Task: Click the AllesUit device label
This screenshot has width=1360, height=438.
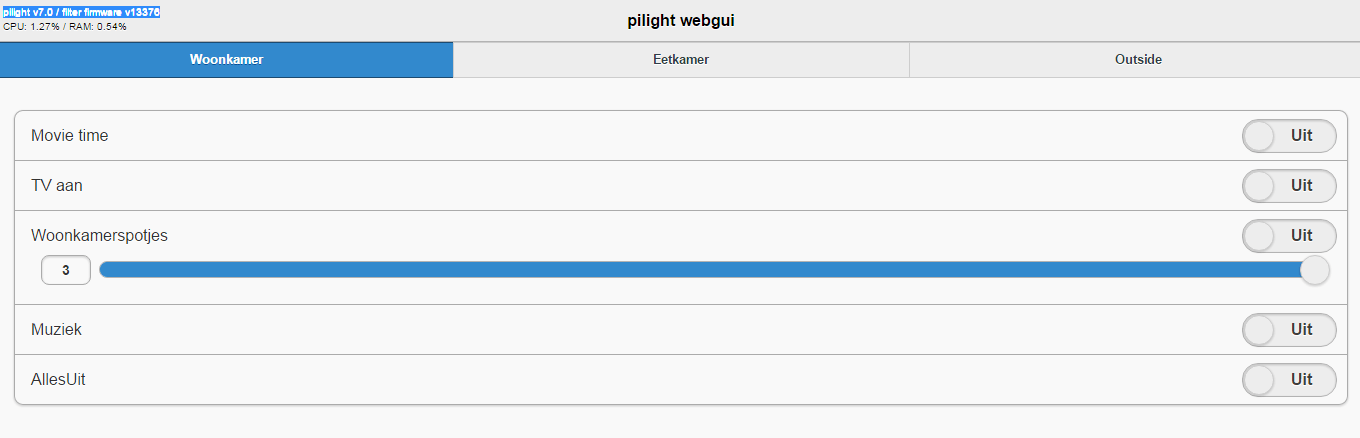Action: 58,380
